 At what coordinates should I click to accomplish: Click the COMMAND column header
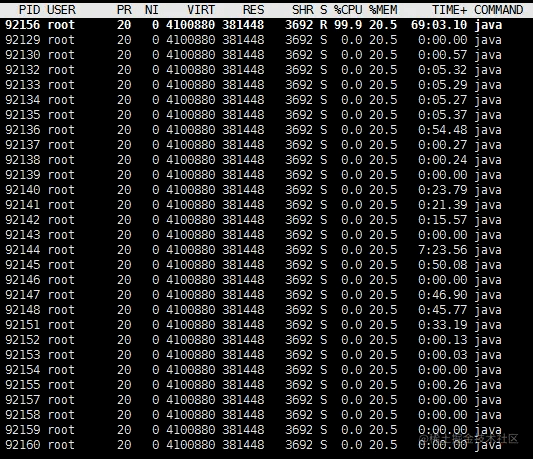tap(499, 10)
